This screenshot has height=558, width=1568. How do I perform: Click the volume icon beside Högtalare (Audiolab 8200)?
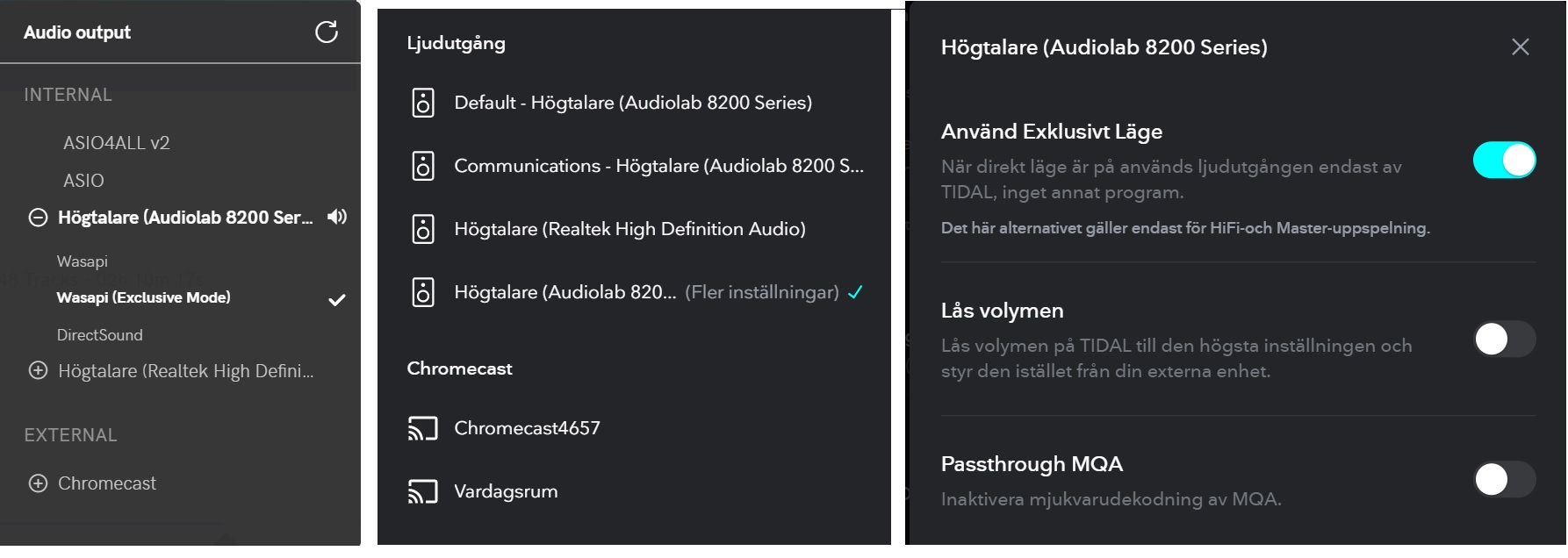(x=338, y=218)
